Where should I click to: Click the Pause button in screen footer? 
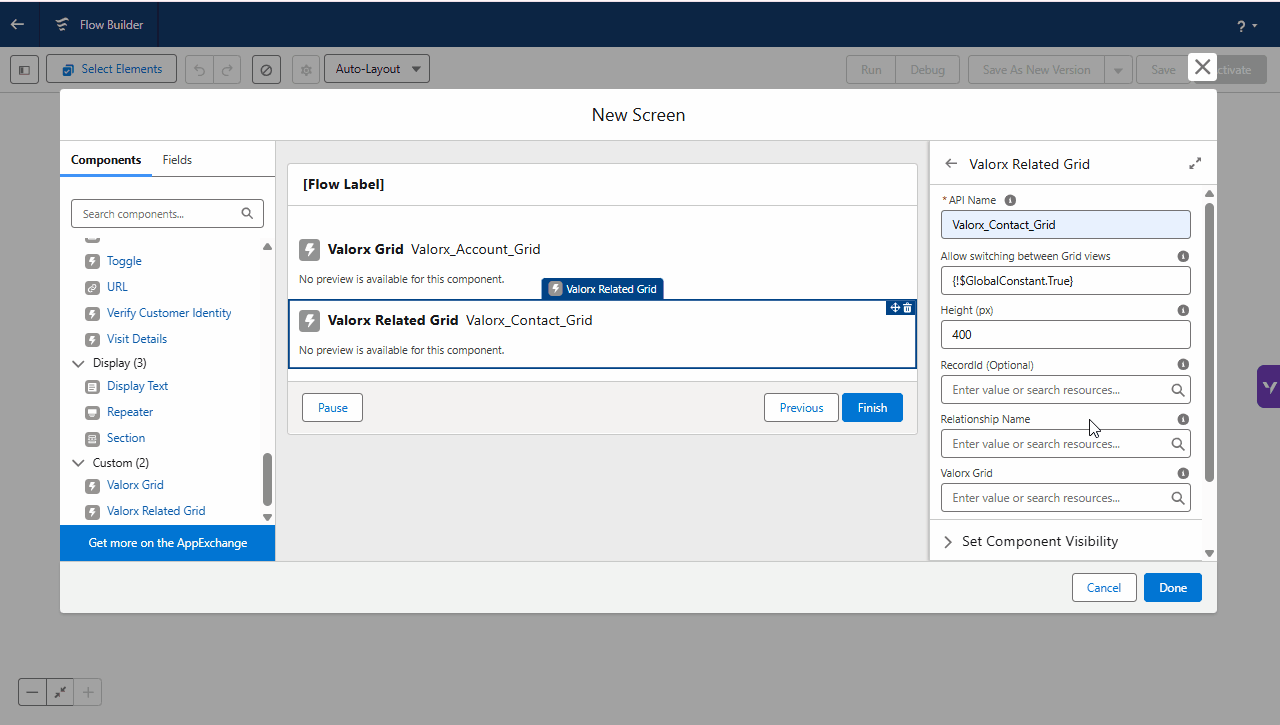click(x=332, y=408)
